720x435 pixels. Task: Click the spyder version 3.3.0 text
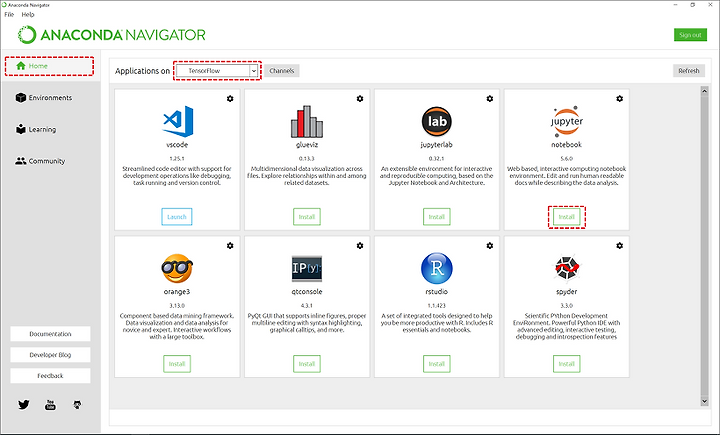[x=567, y=305]
